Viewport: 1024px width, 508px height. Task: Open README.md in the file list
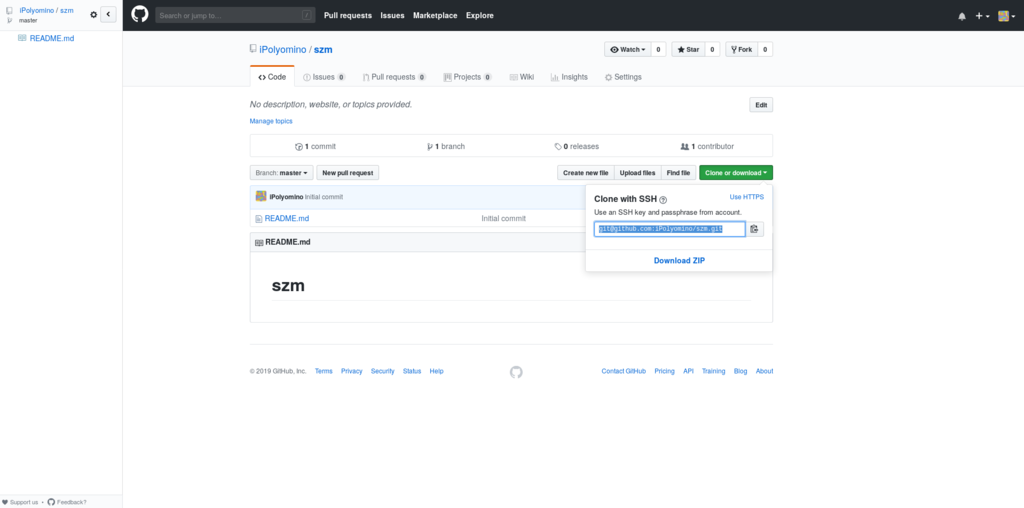287,219
